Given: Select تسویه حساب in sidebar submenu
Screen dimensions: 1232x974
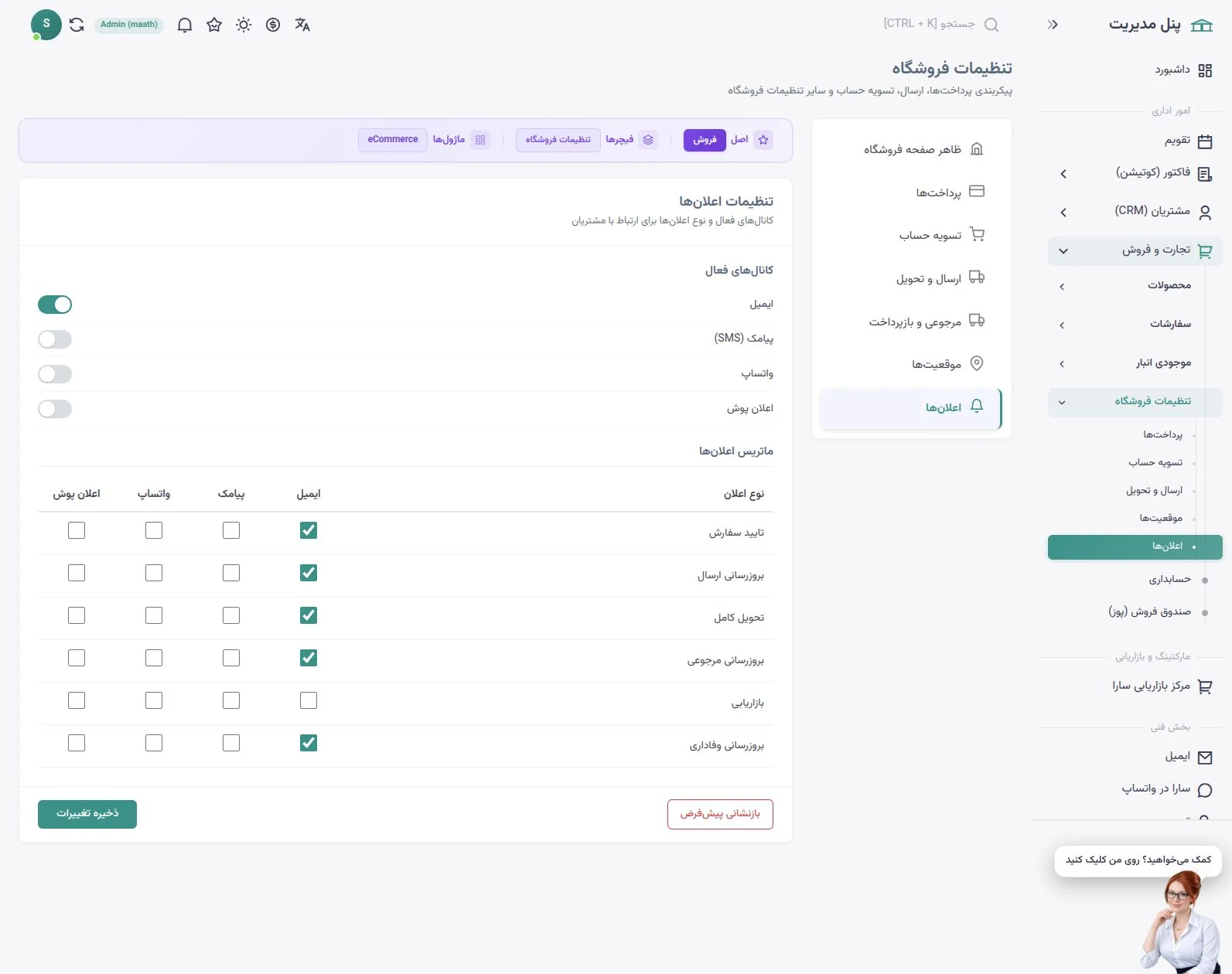Looking at the screenshot, I should pyautogui.click(x=1155, y=462).
